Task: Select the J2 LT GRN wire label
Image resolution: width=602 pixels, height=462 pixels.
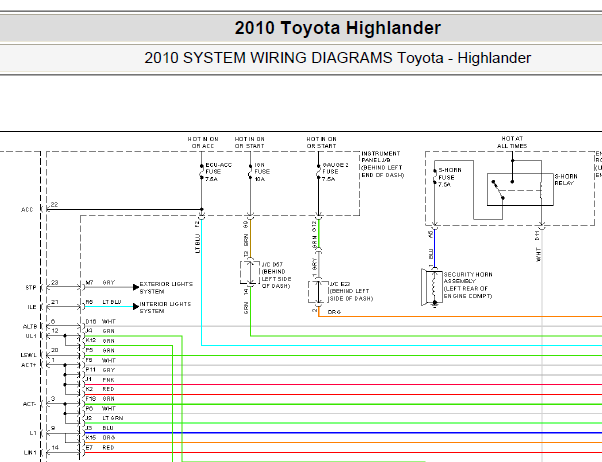Action: tap(104, 418)
